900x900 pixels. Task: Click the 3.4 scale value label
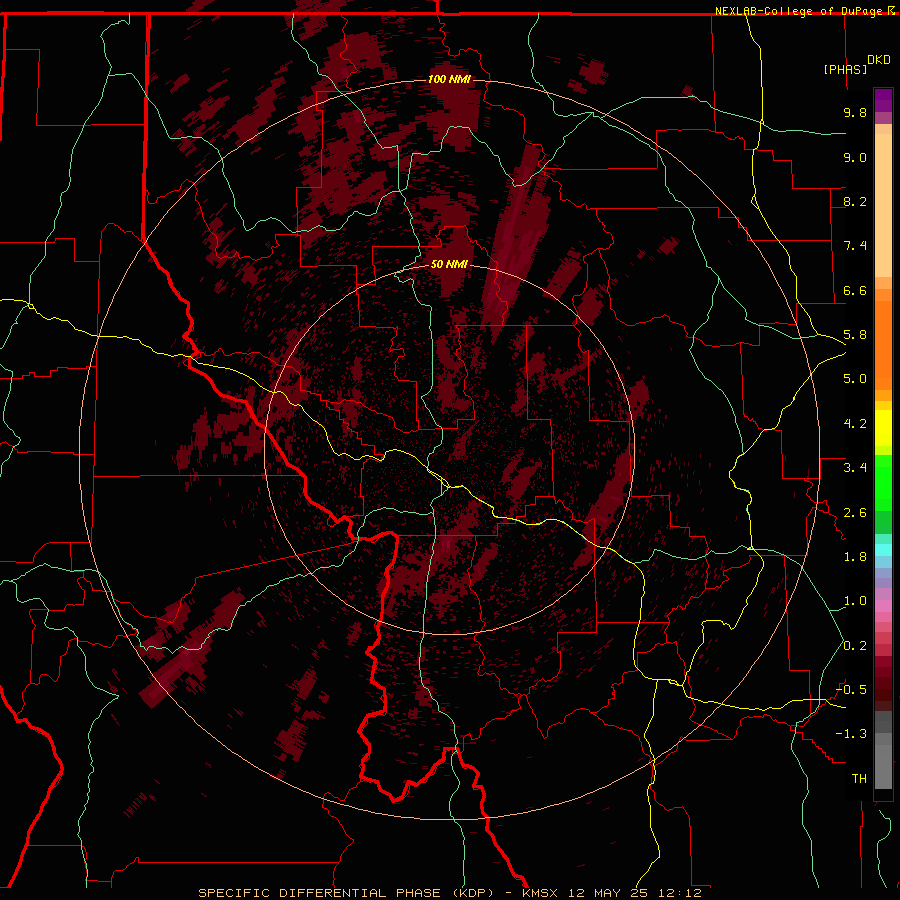[855, 468]
